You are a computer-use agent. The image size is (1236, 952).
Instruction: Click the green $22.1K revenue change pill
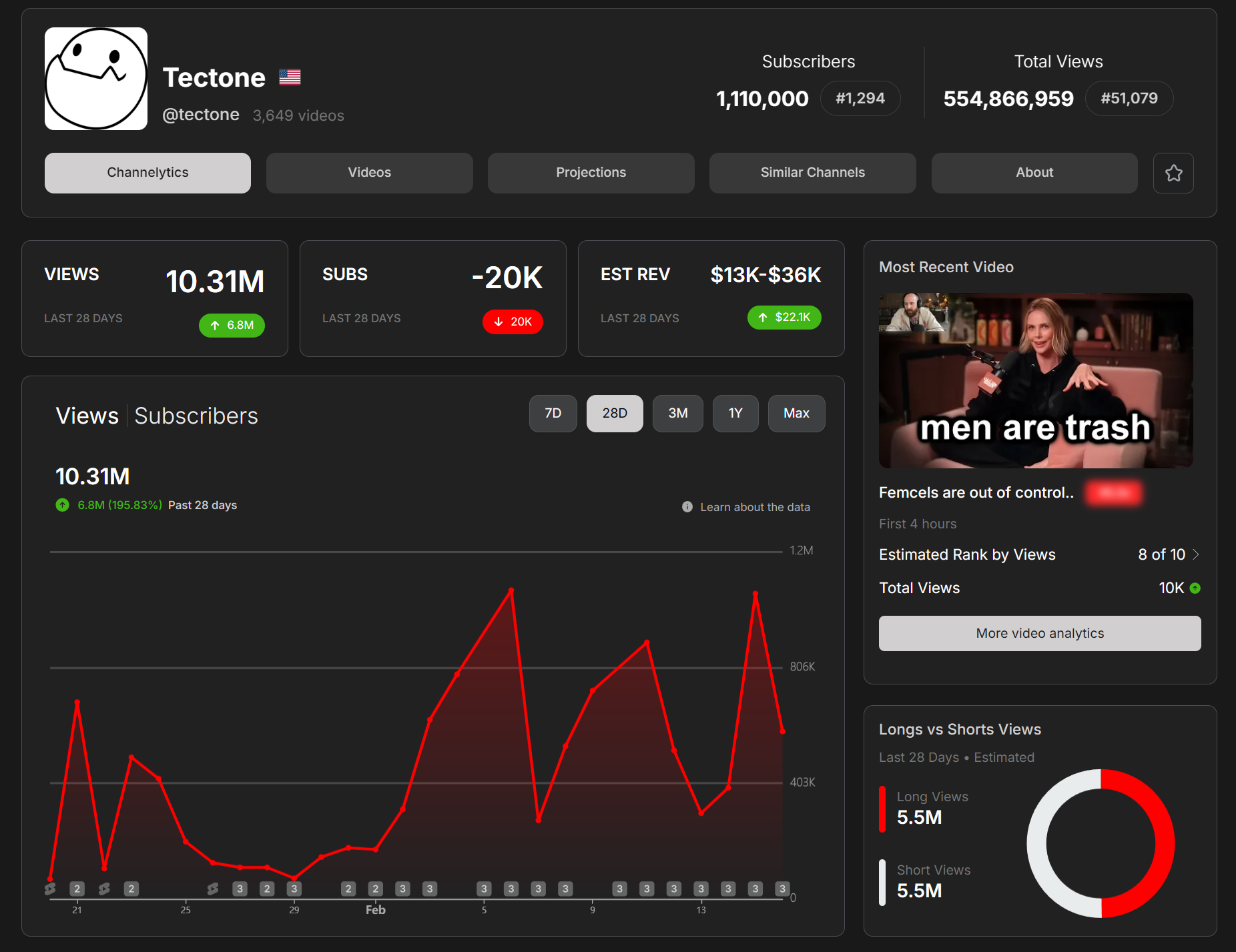coord(784,318)
